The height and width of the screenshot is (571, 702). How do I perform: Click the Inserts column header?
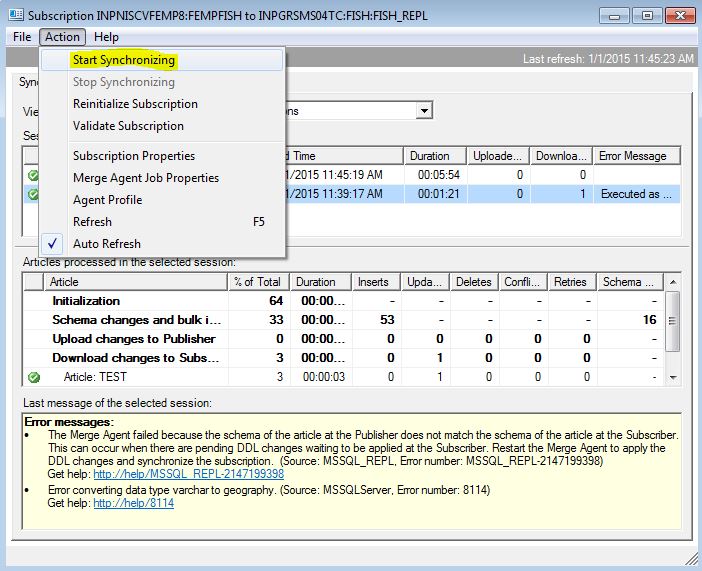point(376,282)
